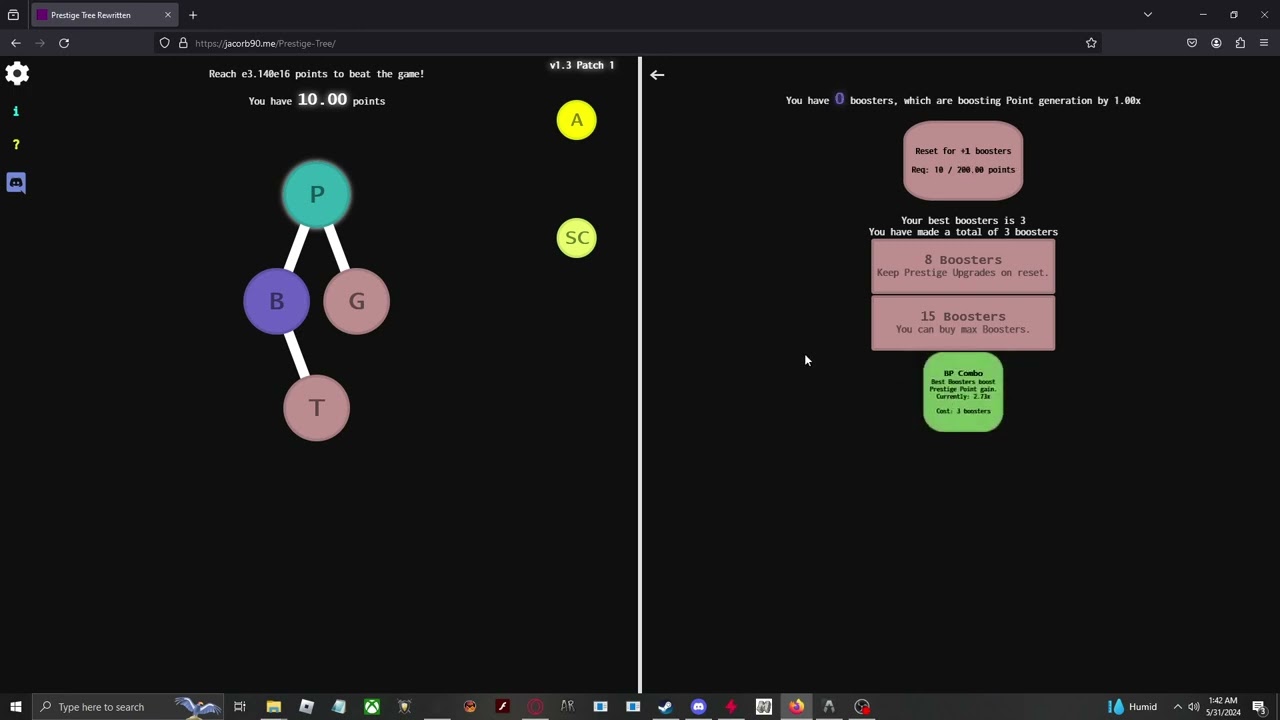Buy the BP Combo upgrade

(x=963, y=392)
